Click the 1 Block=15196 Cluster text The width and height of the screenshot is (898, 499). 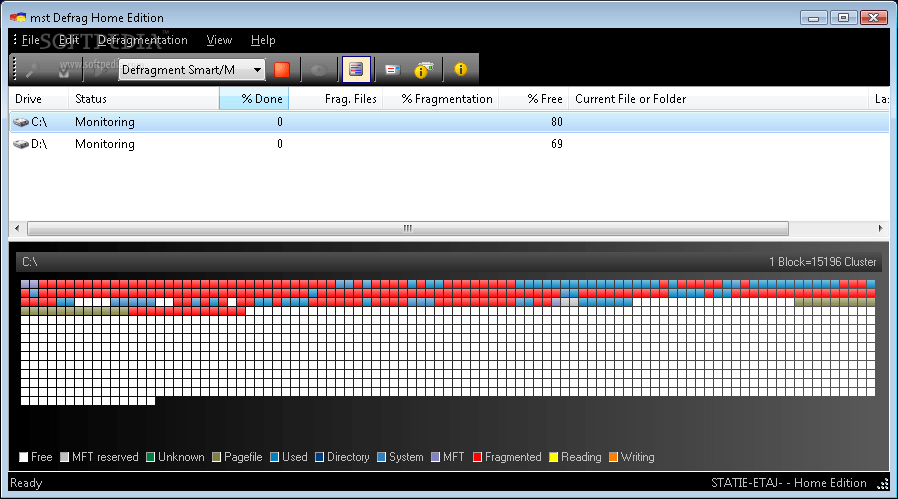pos(822,262)
